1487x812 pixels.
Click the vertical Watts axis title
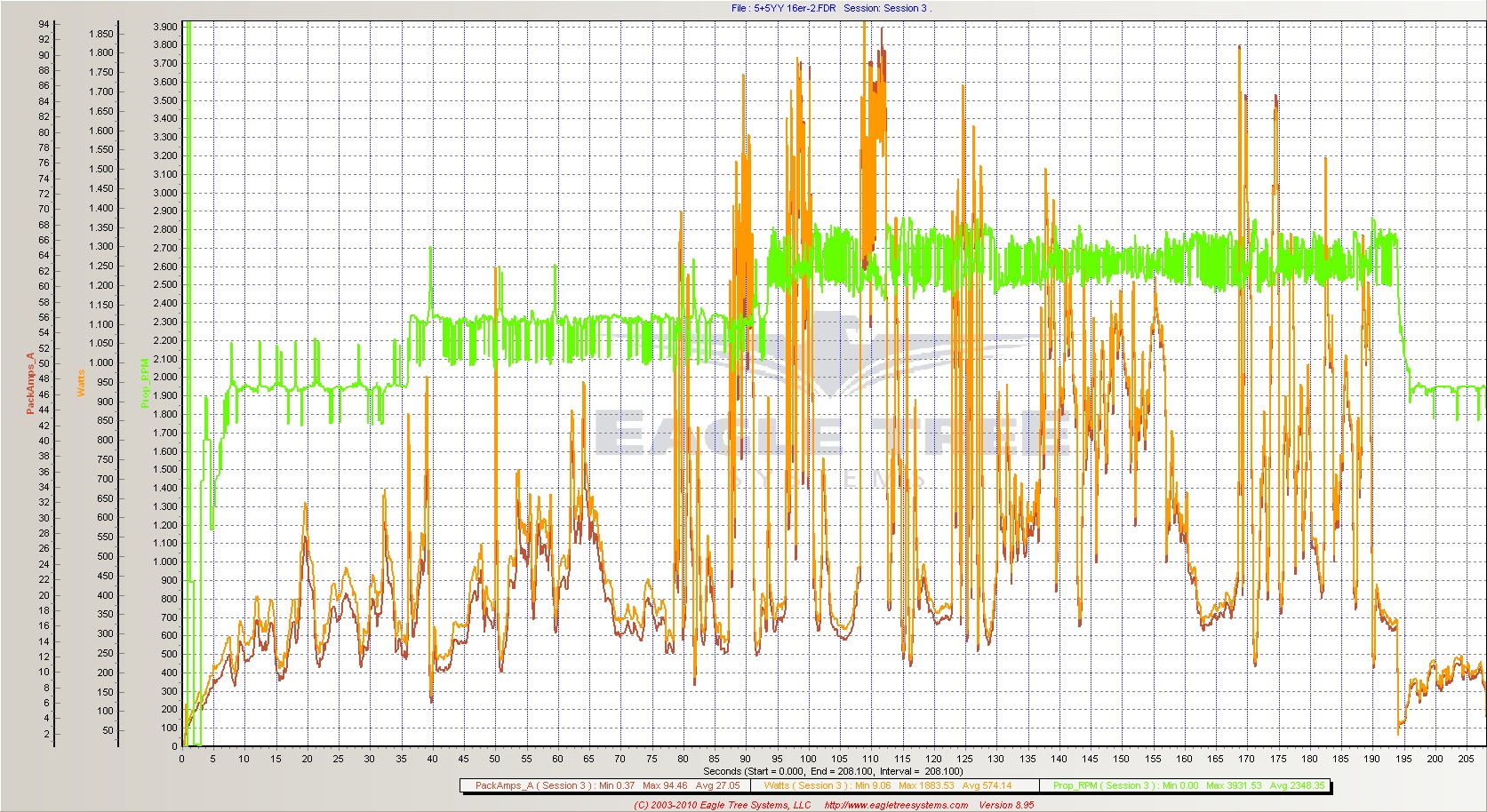(x=81, y=384)
